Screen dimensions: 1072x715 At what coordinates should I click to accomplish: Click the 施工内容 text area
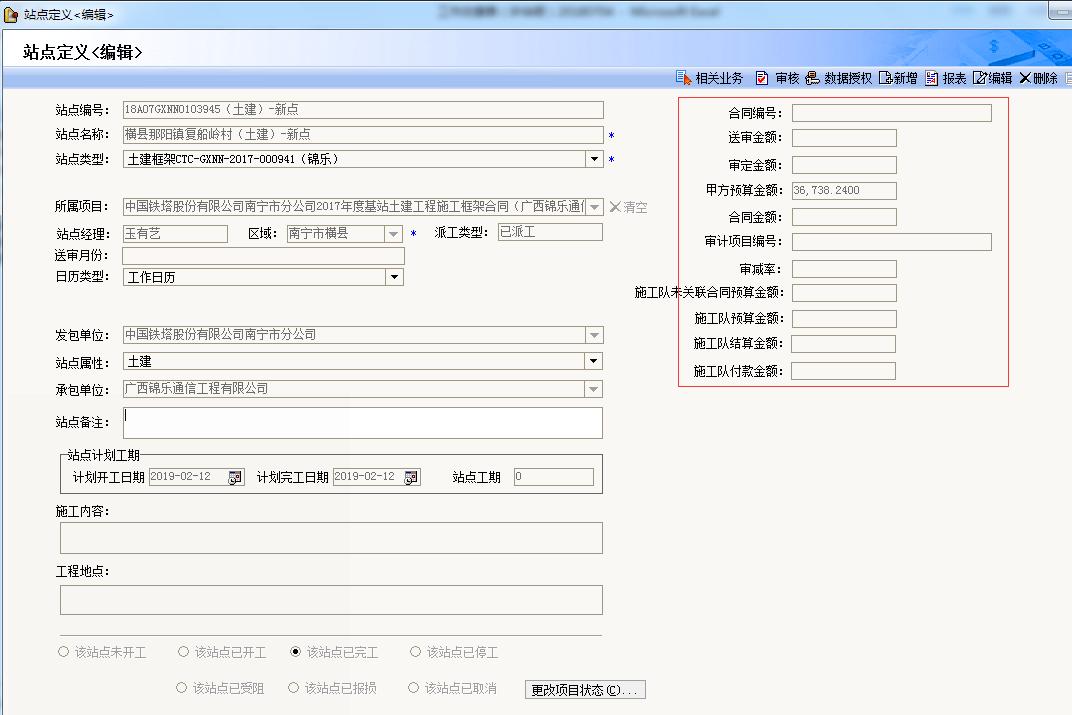[x=331, y=538]
